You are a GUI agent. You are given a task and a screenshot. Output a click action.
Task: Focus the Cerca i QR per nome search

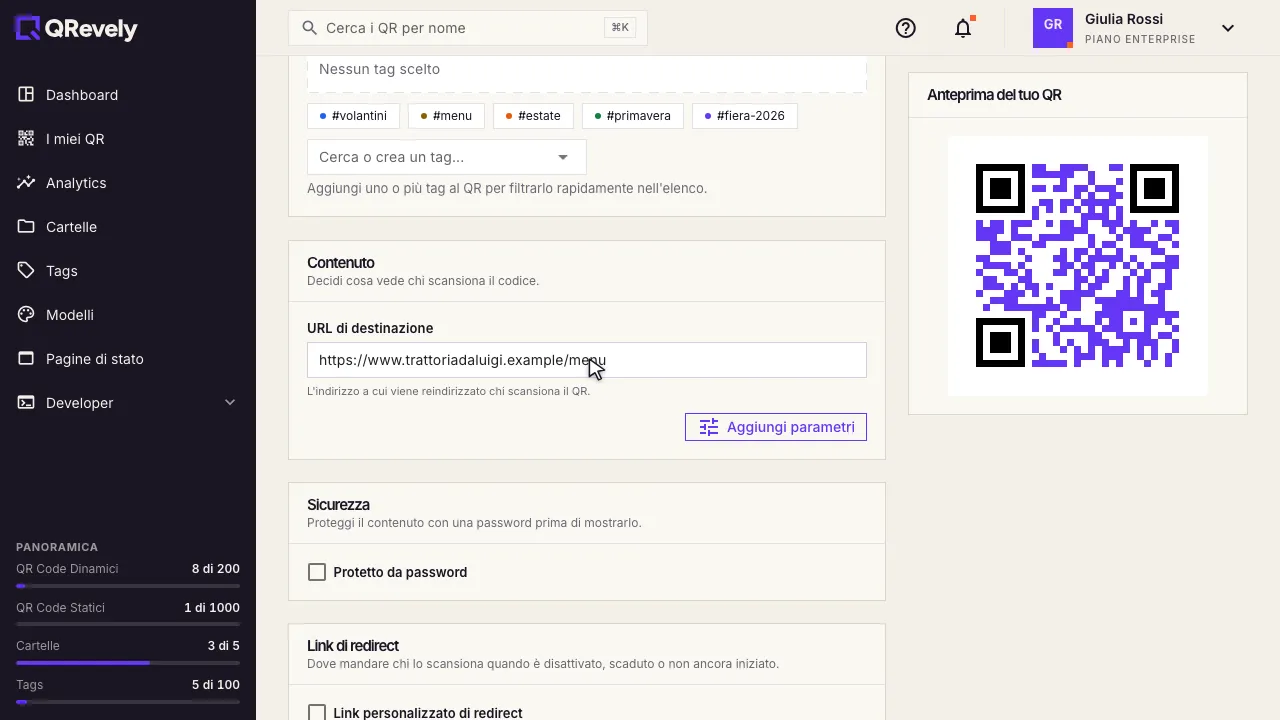tap(468, 28)
